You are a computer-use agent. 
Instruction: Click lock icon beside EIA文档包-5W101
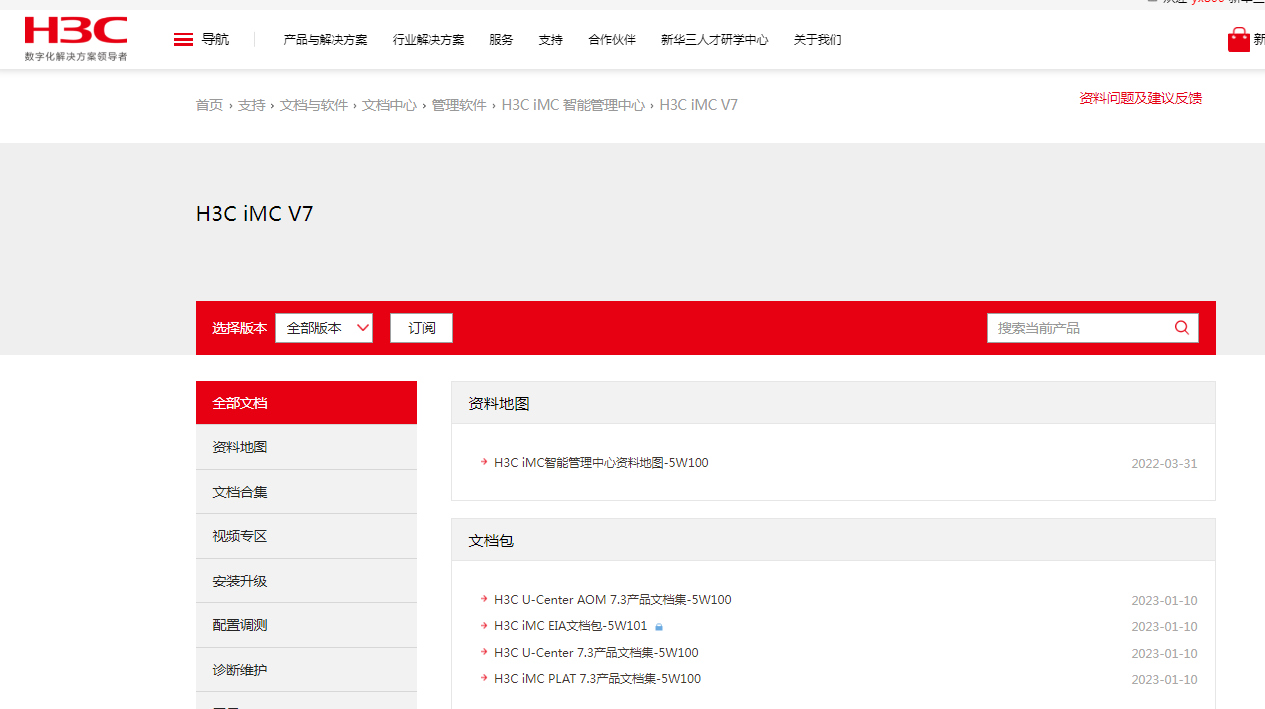point(659,627)
